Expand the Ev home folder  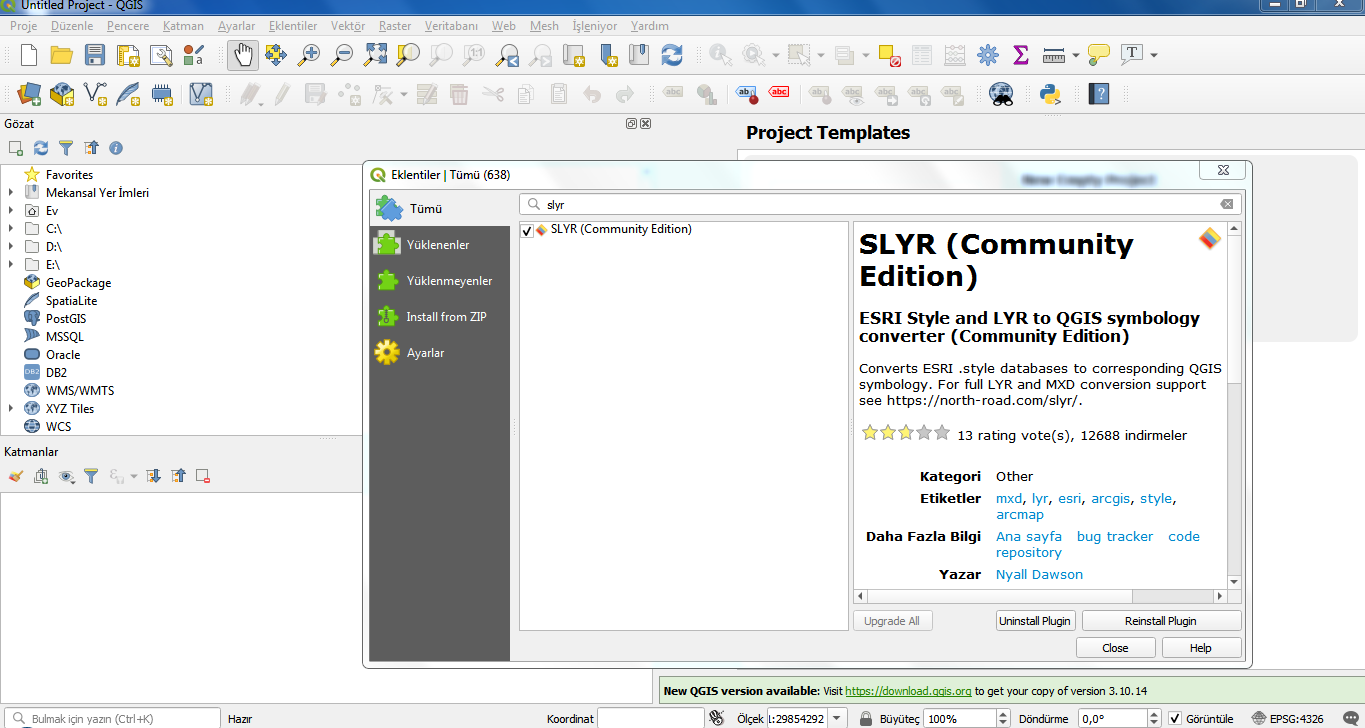tap(11, 211)
